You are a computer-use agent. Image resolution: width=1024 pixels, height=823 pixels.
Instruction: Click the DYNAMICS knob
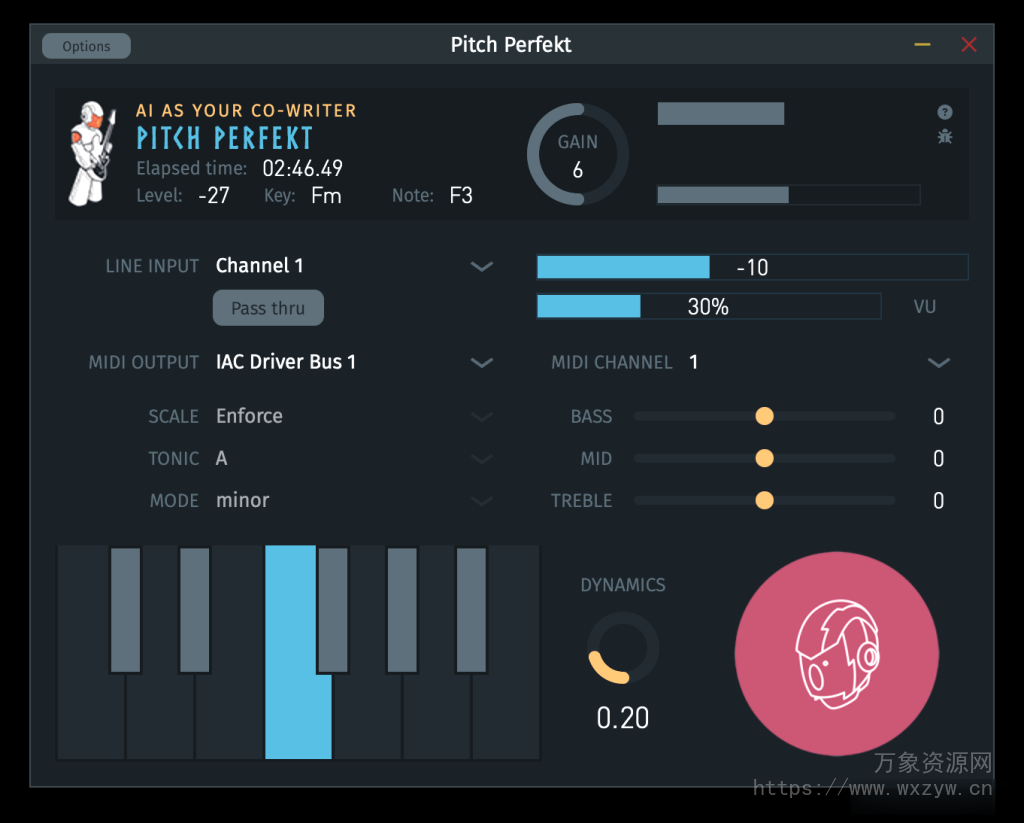(622, 650)
